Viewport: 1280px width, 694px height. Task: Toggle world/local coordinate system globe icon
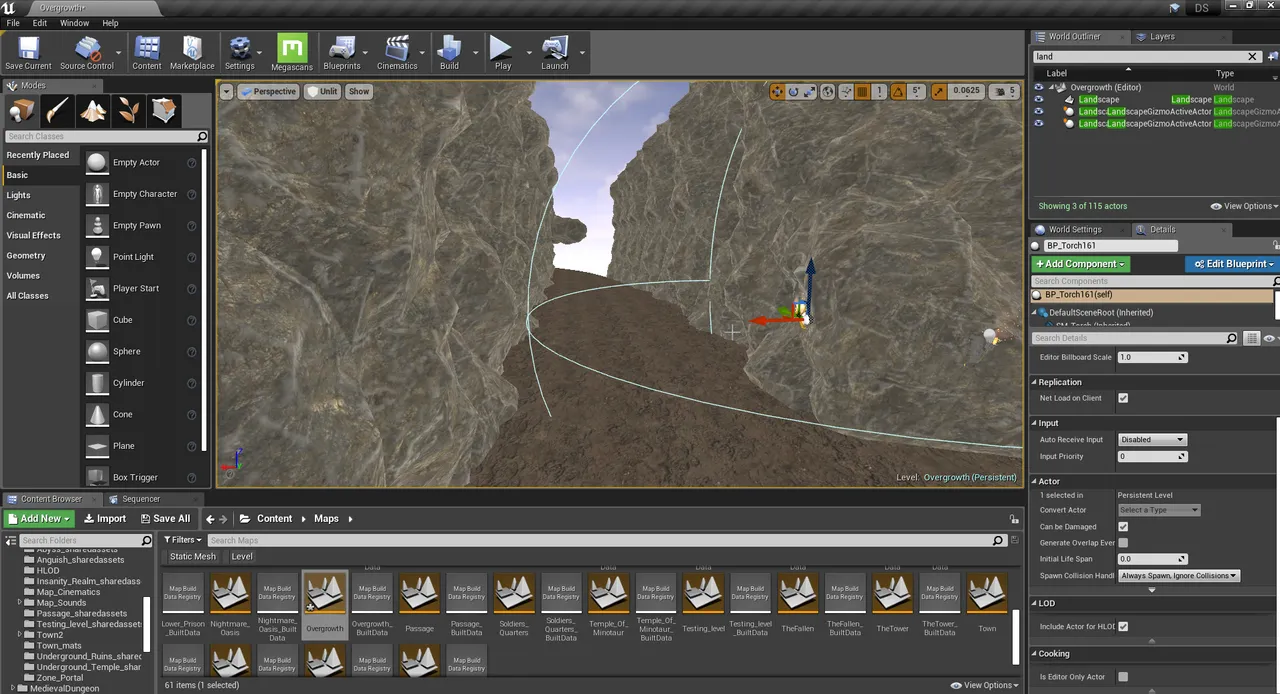[x=827, y=91]
